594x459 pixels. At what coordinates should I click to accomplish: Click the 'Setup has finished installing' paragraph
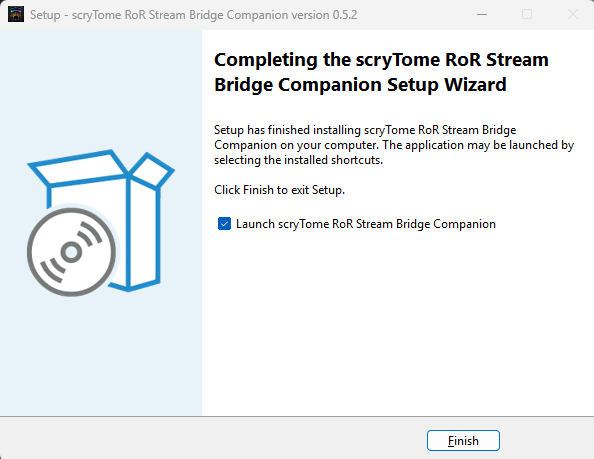pyautogui.click(x=394, y=145)
